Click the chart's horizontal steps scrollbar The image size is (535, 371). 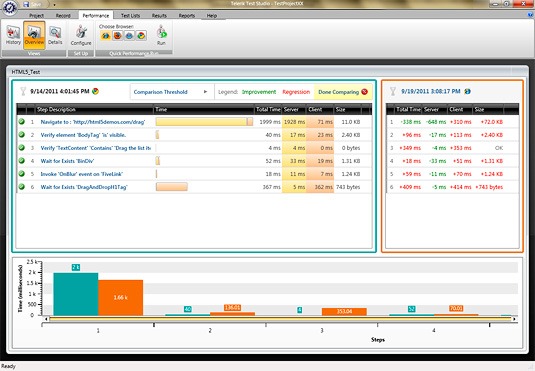280,319
